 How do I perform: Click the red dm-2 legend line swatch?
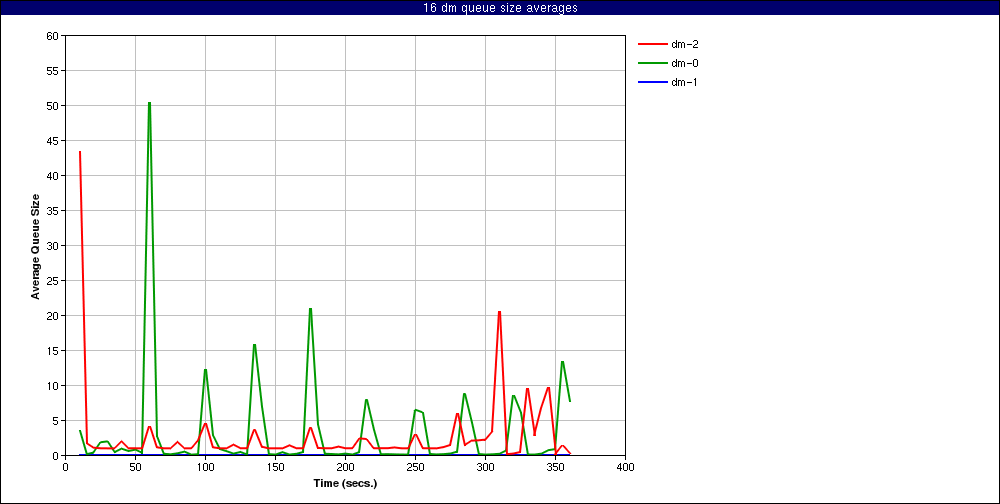[652, 44]
